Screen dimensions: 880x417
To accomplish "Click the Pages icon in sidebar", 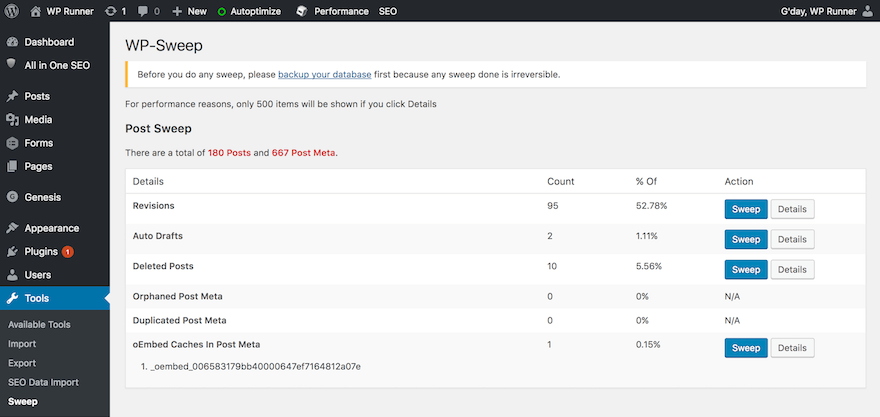I will (12, 167).
